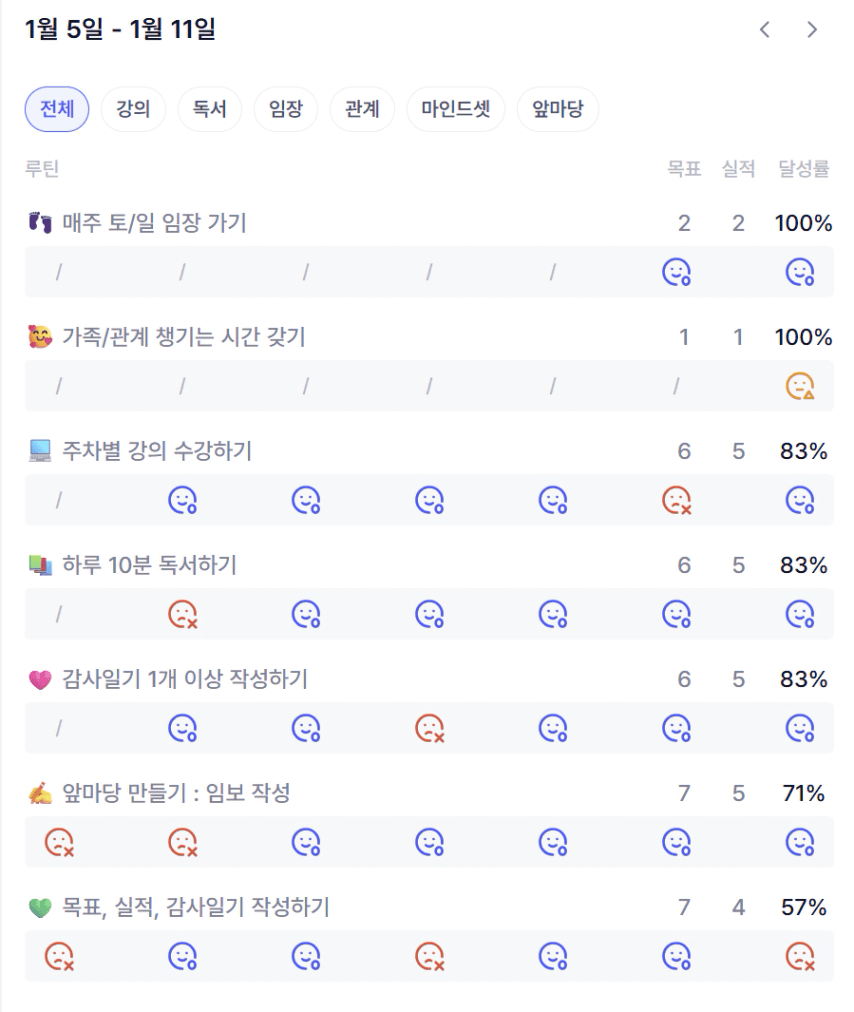Click the 1월 5일 - 1월 11일 date range heading

pos(120,30)
